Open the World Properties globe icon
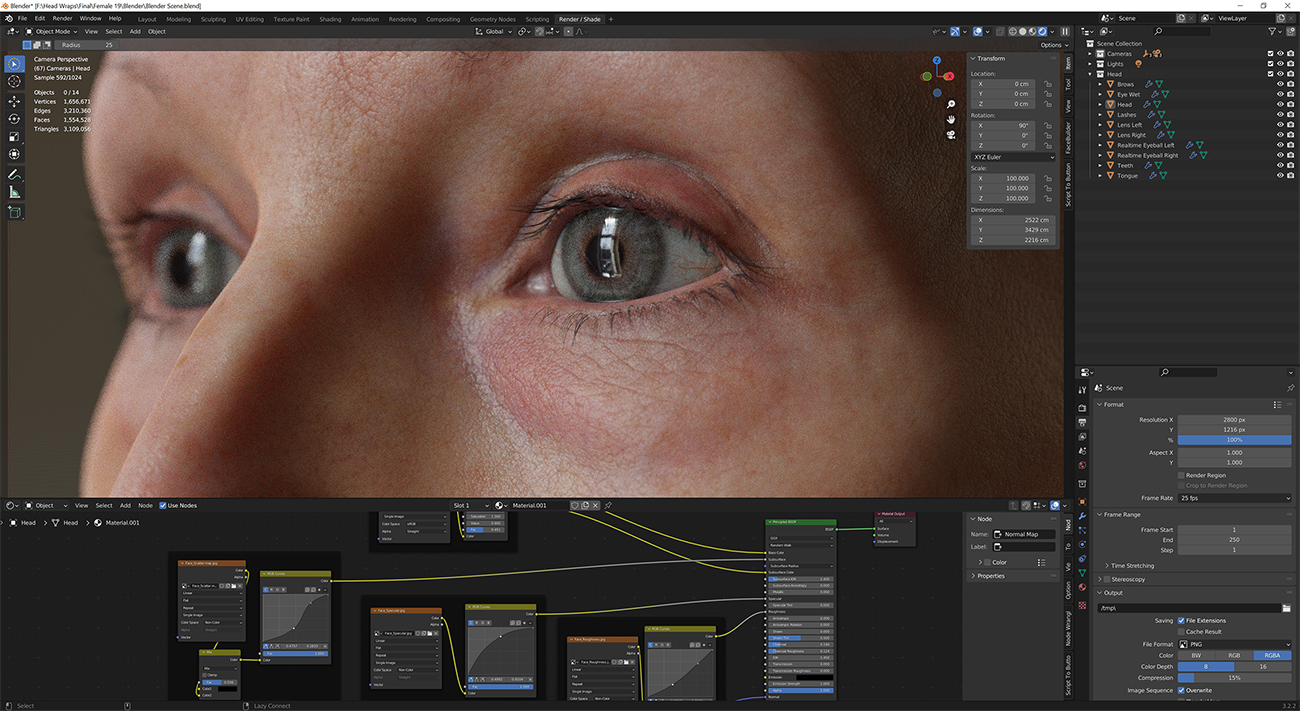This screenshot has height=711, width=1300. click(x=1081, y=464)
